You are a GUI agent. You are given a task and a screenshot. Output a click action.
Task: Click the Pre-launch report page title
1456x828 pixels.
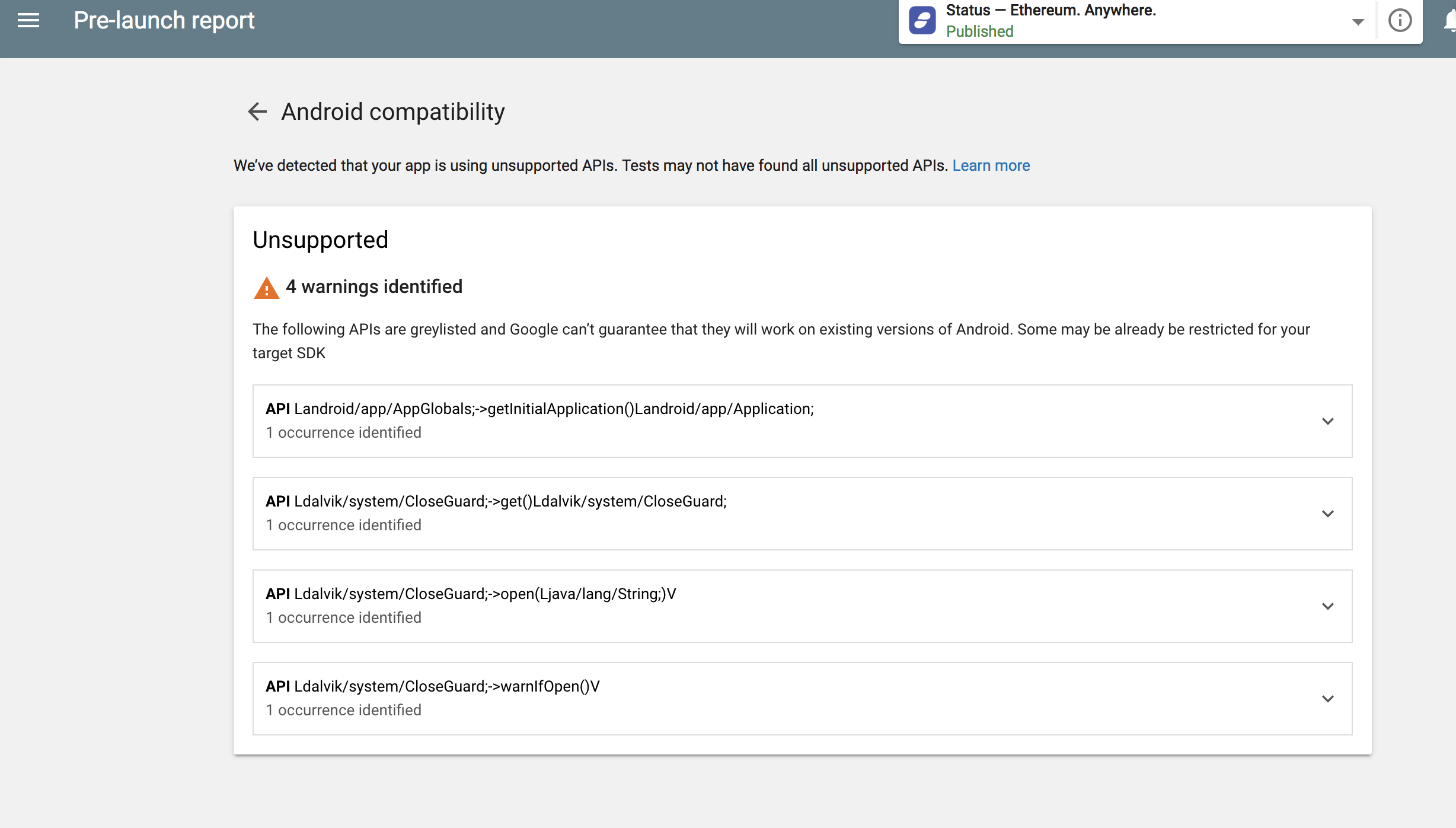coord(164,21)
